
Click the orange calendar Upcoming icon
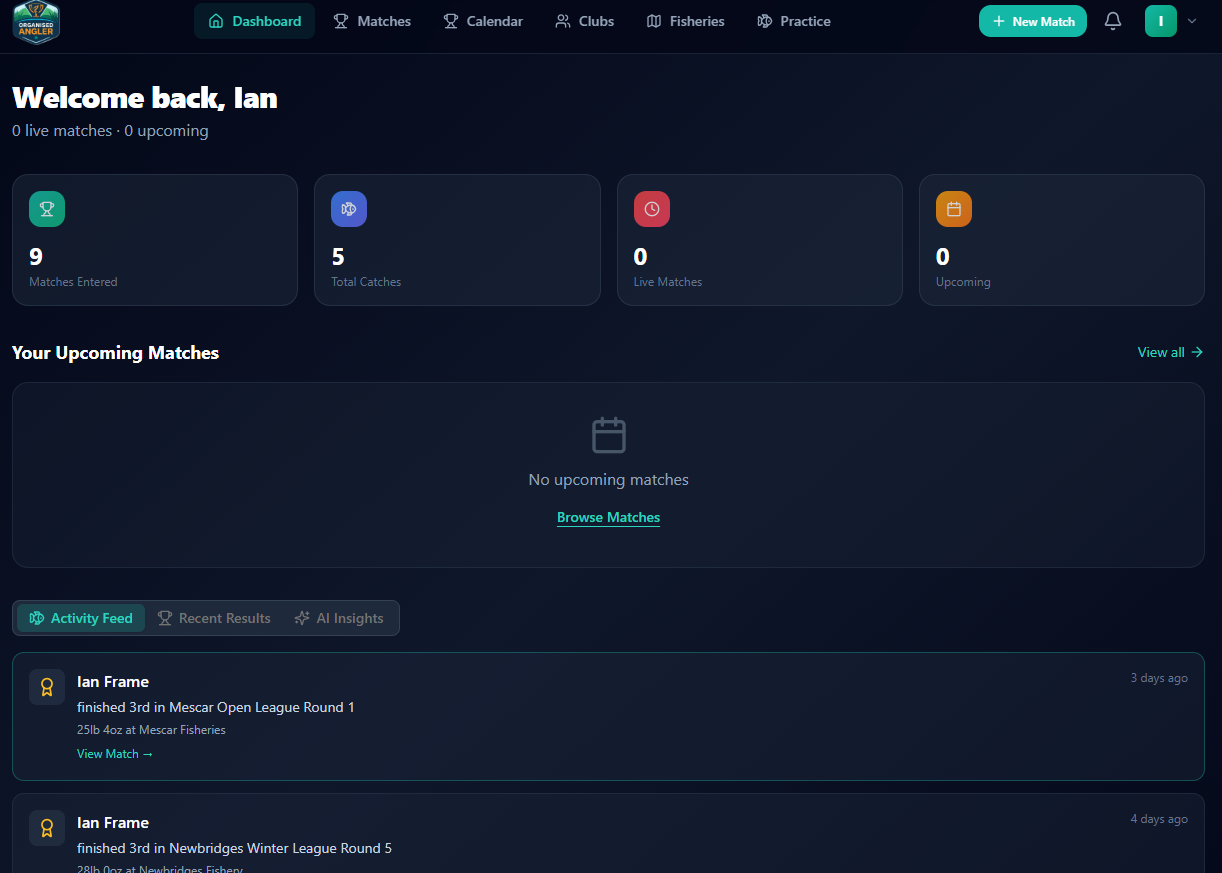[x=954, y=209]
